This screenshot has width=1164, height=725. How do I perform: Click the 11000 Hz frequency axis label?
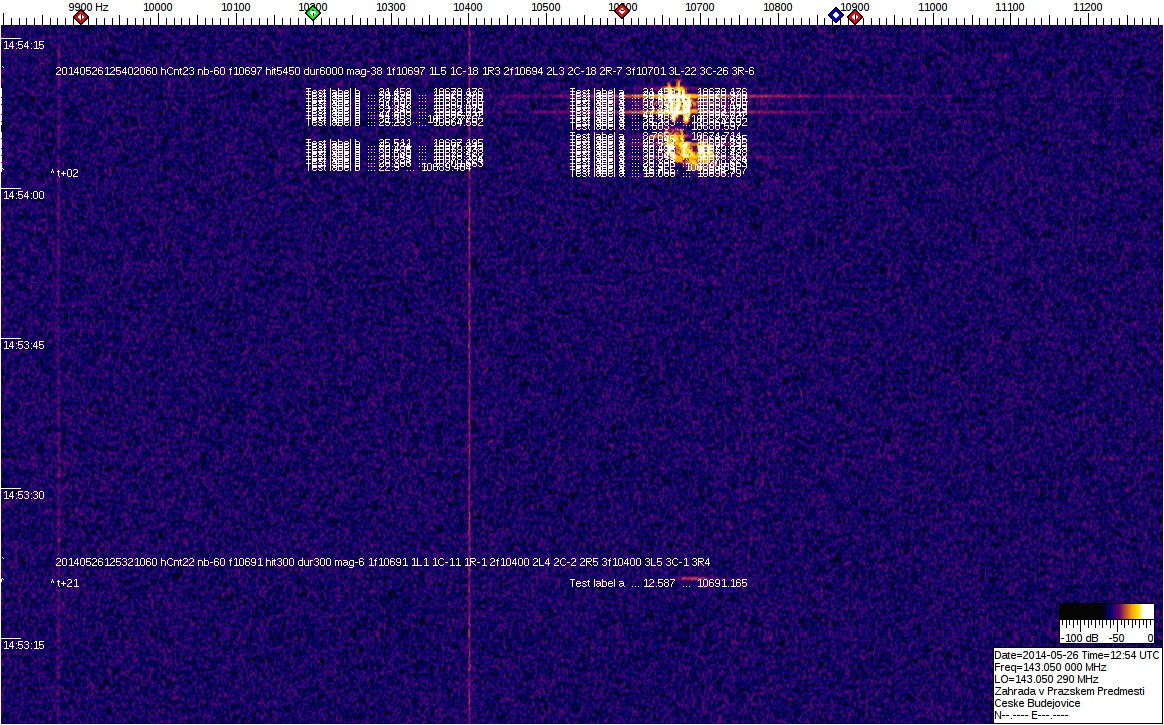(x=933, y=7)
